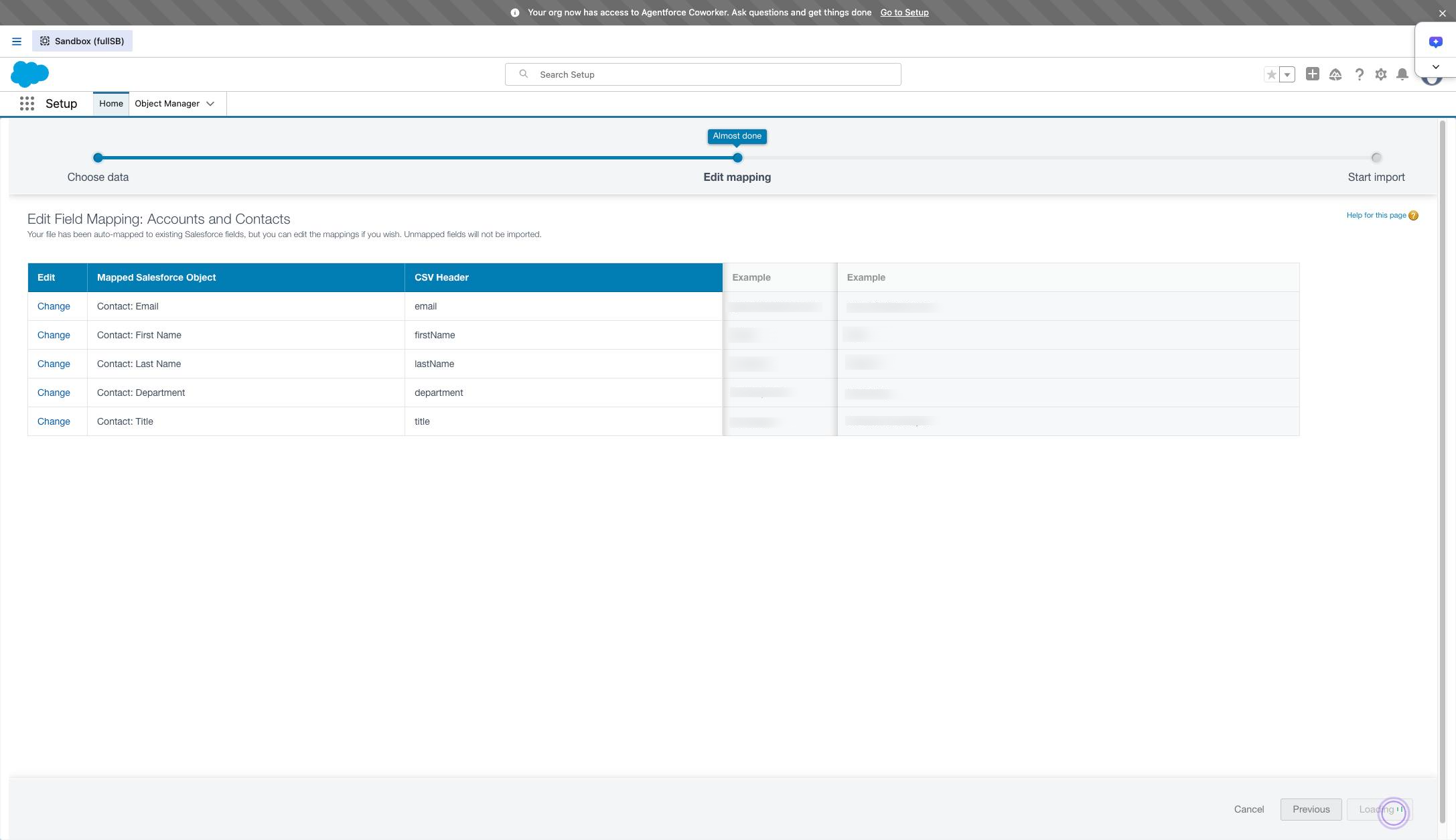1456x840 pixels.
Task: Click the Edit mapping step marker
Action: [737, 158]
